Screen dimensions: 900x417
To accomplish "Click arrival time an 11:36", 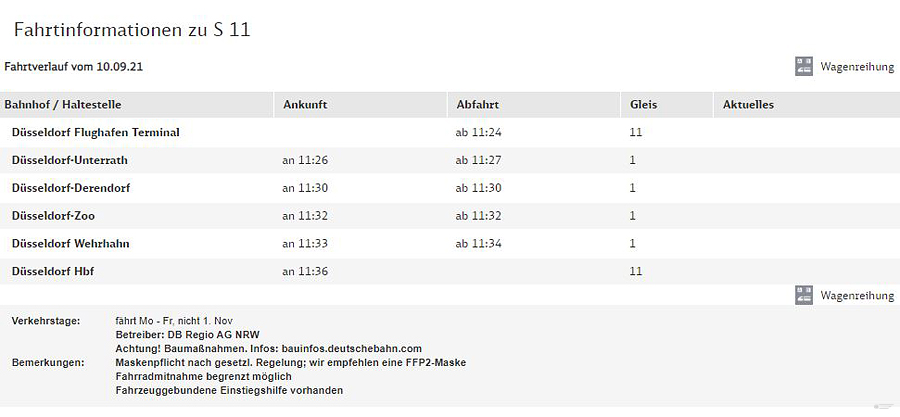I will [305, 271].
